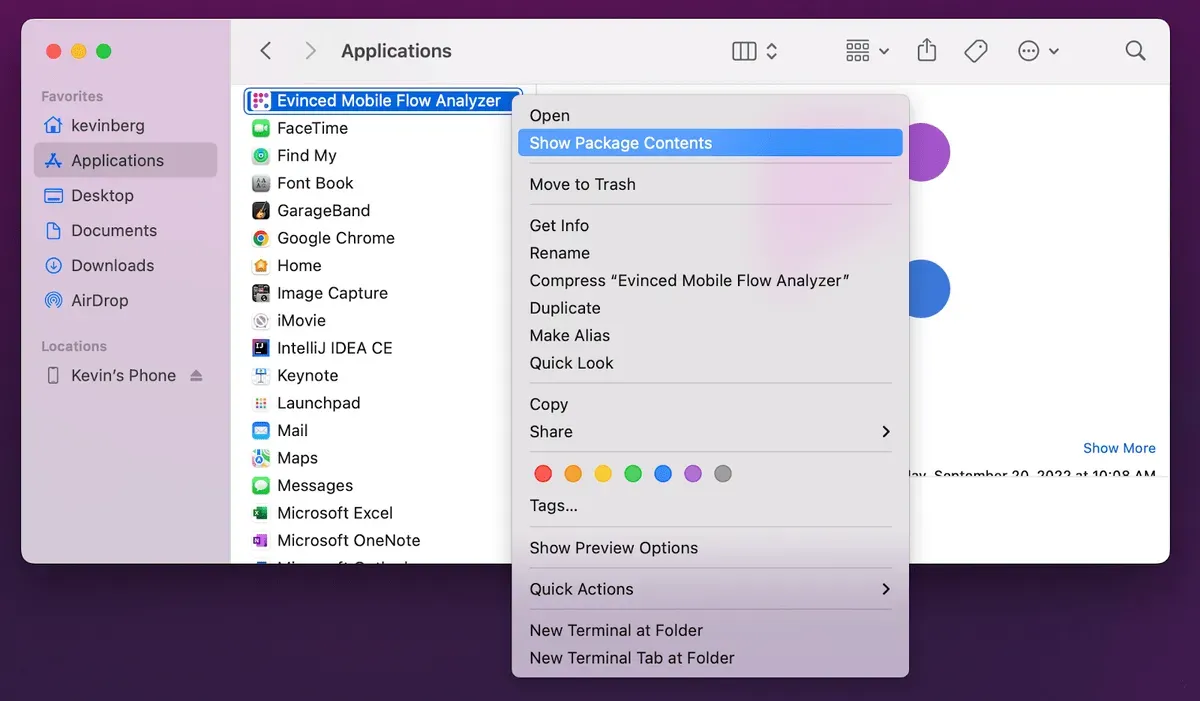Screen dimensions: 1200x701
Task: Click the Edit Tags toolbar icon
Action: coord(976,51)
